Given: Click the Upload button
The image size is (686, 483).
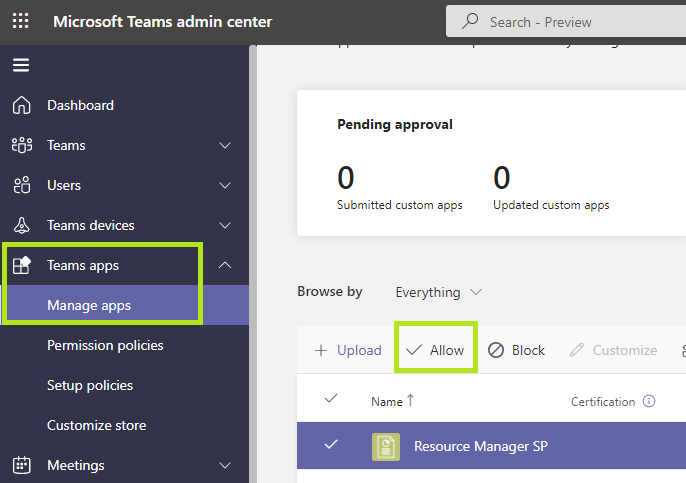Looking at the screenshot, I should point(348,350).
